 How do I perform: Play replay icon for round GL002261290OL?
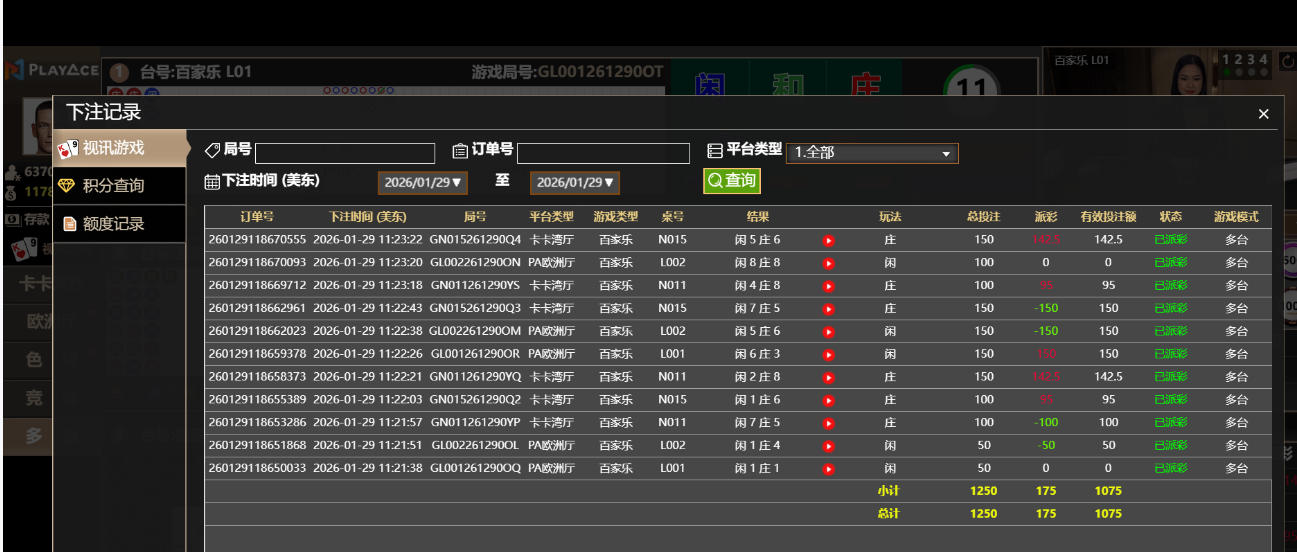828,446
